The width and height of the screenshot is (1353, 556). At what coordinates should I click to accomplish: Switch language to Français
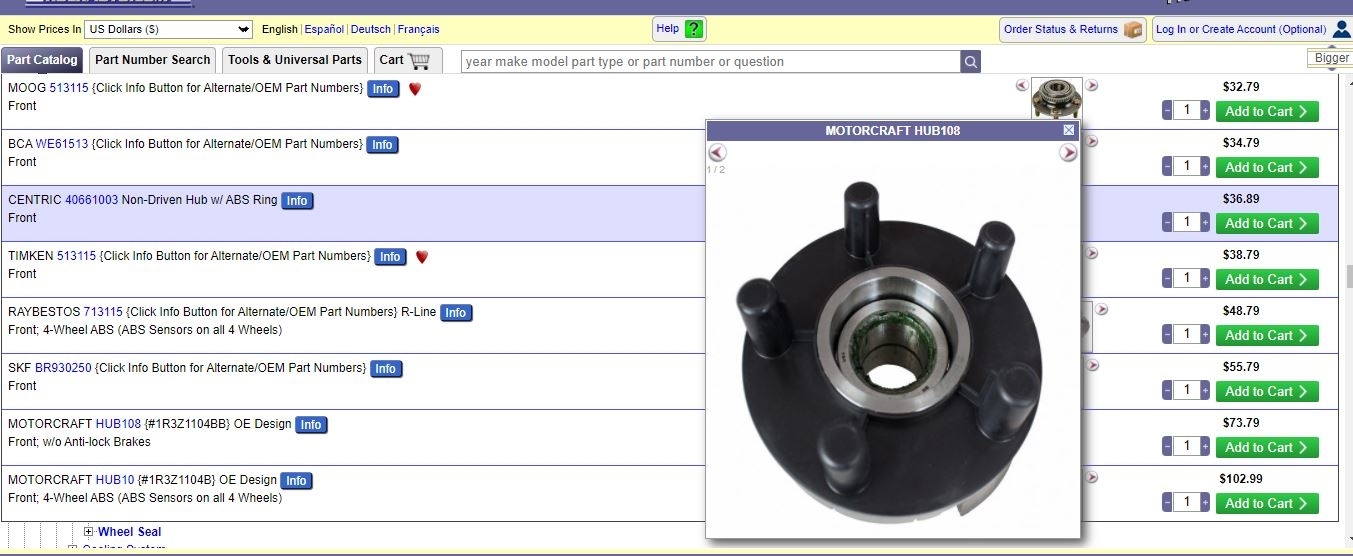(418, 30)
